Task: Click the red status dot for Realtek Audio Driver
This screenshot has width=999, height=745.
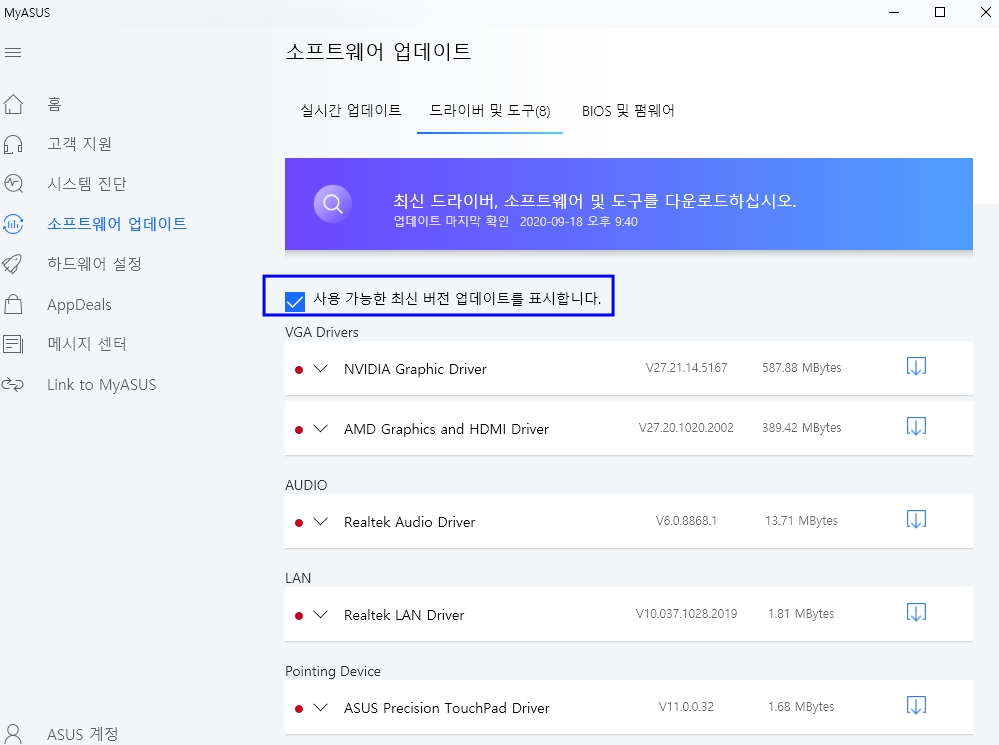Action: click(x=299, y=523)
